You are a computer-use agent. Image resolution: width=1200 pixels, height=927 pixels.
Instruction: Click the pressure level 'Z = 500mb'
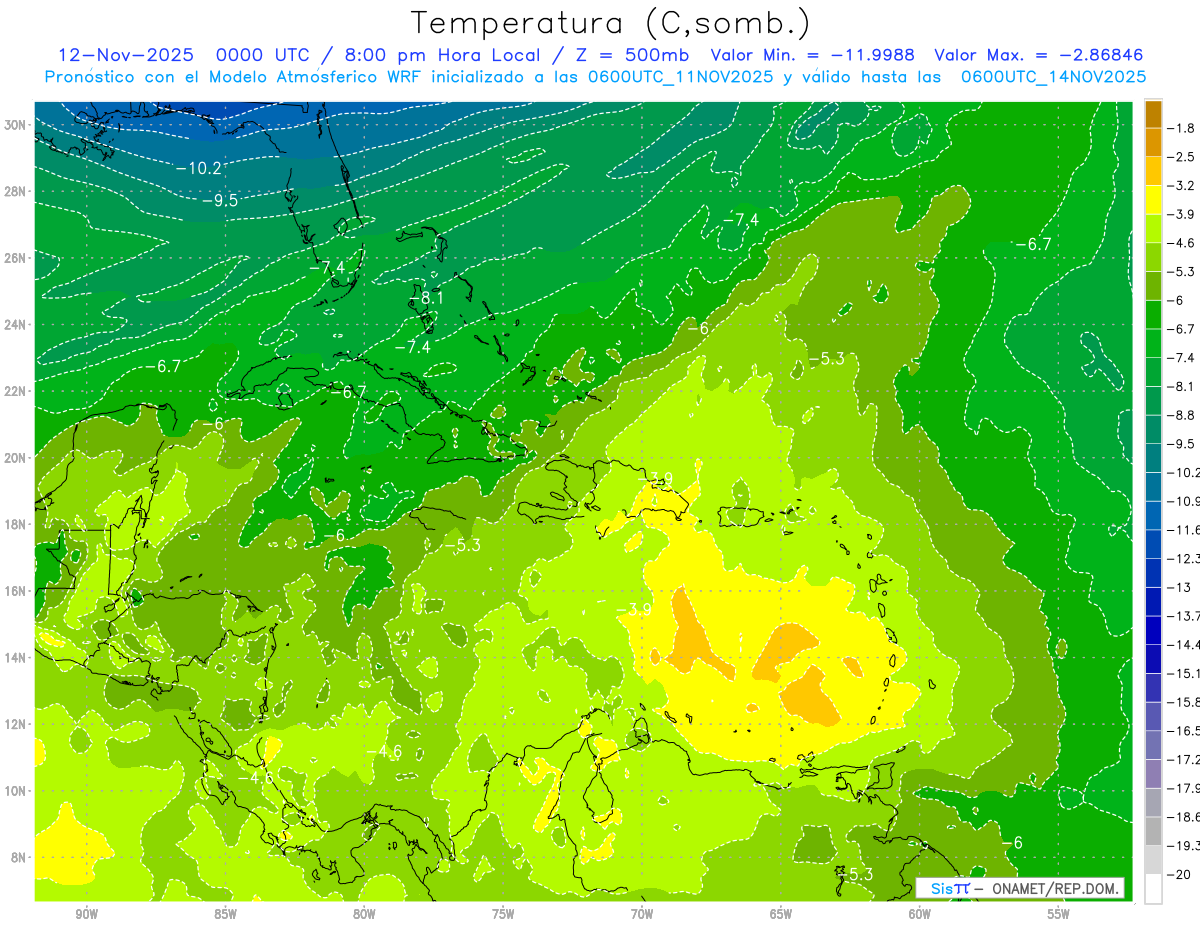point(627,55)
